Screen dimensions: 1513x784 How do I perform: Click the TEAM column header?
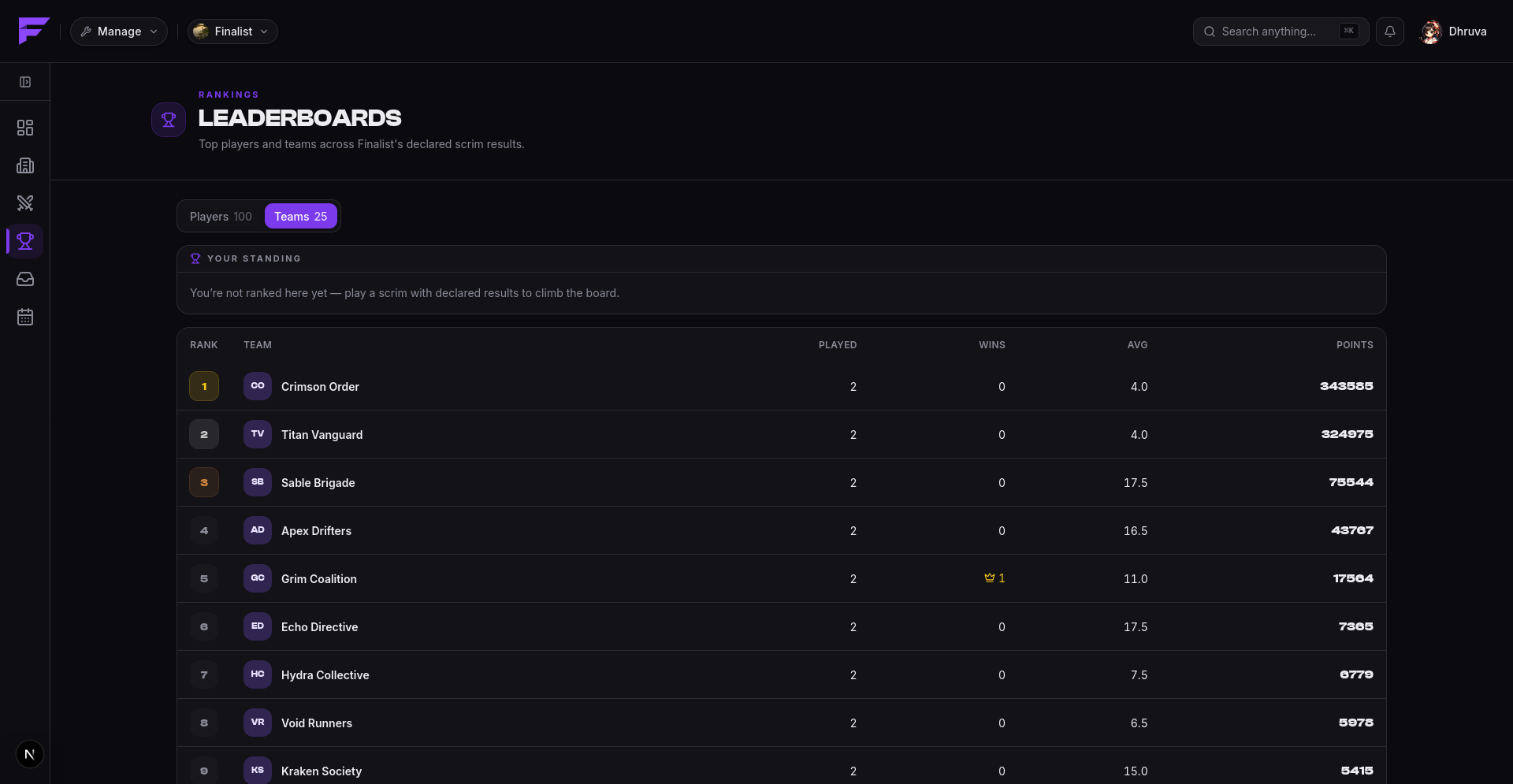click(x=258, y=345)
